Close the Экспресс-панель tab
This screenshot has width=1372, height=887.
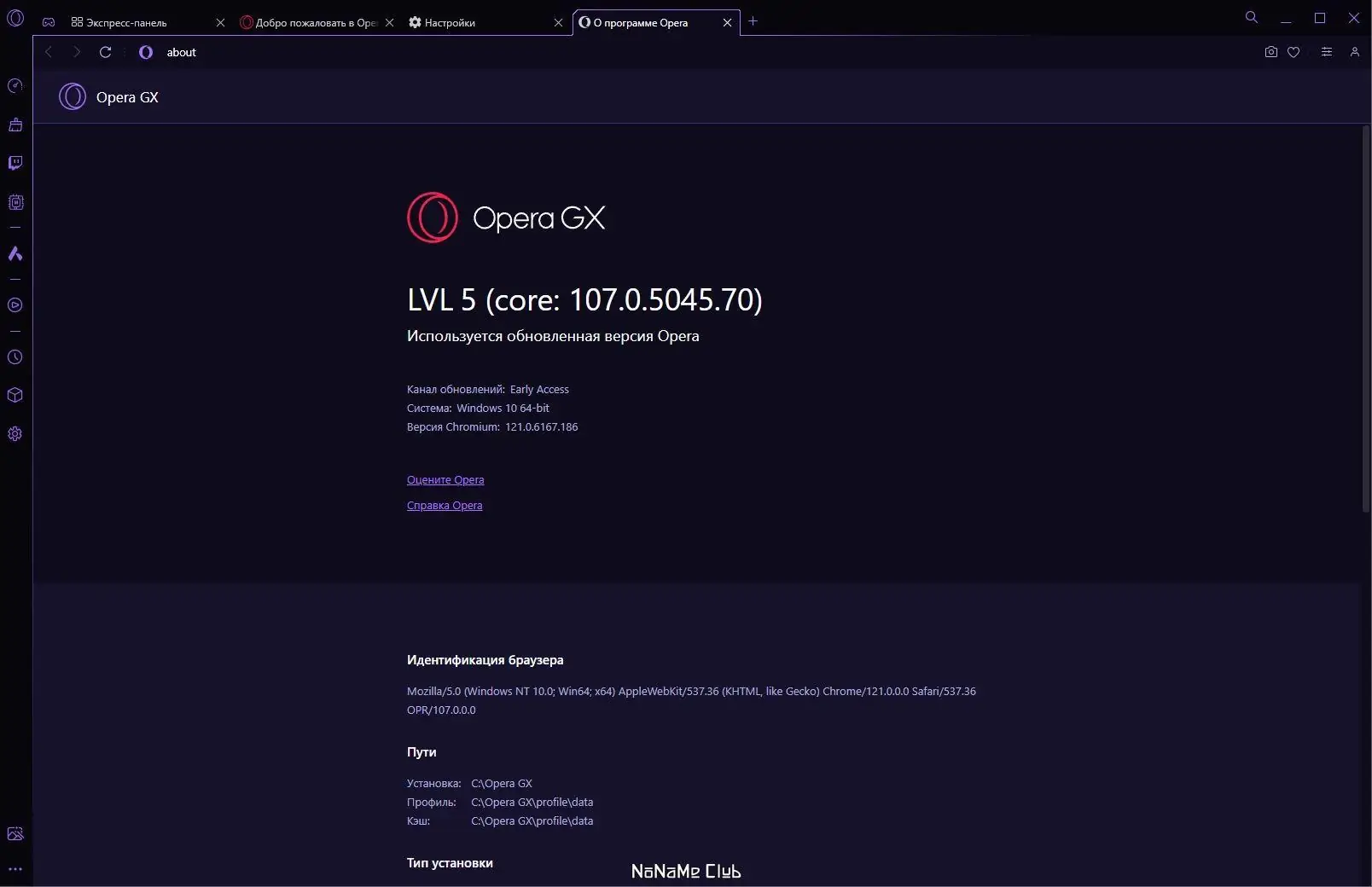click(220, 23)
